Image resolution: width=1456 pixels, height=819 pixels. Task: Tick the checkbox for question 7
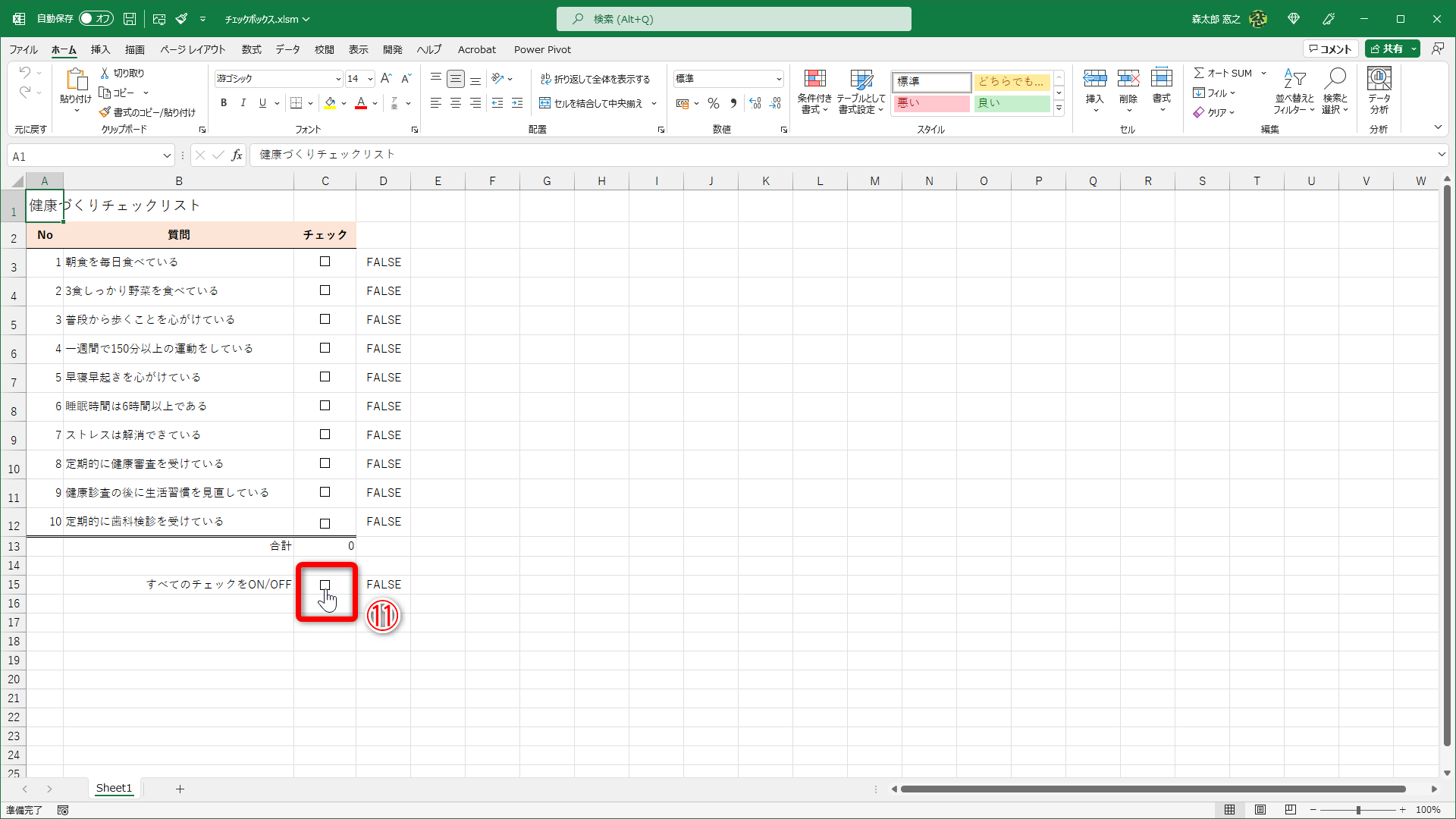(325, 435)
